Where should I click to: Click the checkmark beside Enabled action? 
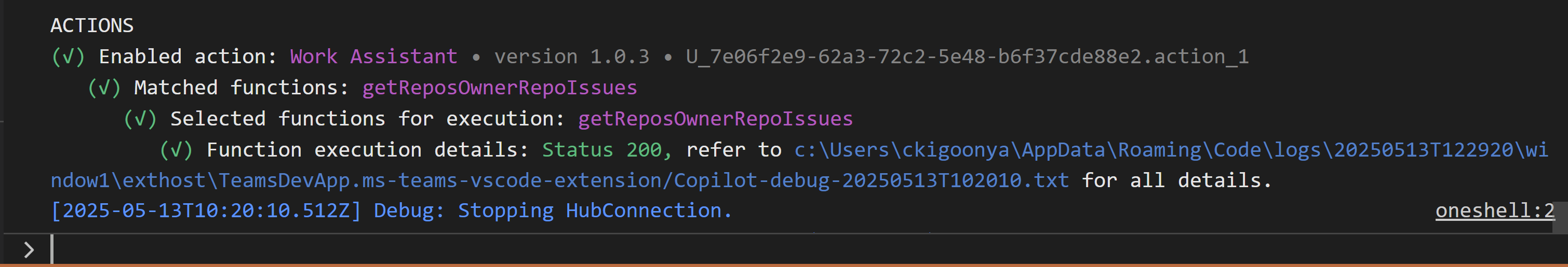click(x=68, y=57)
